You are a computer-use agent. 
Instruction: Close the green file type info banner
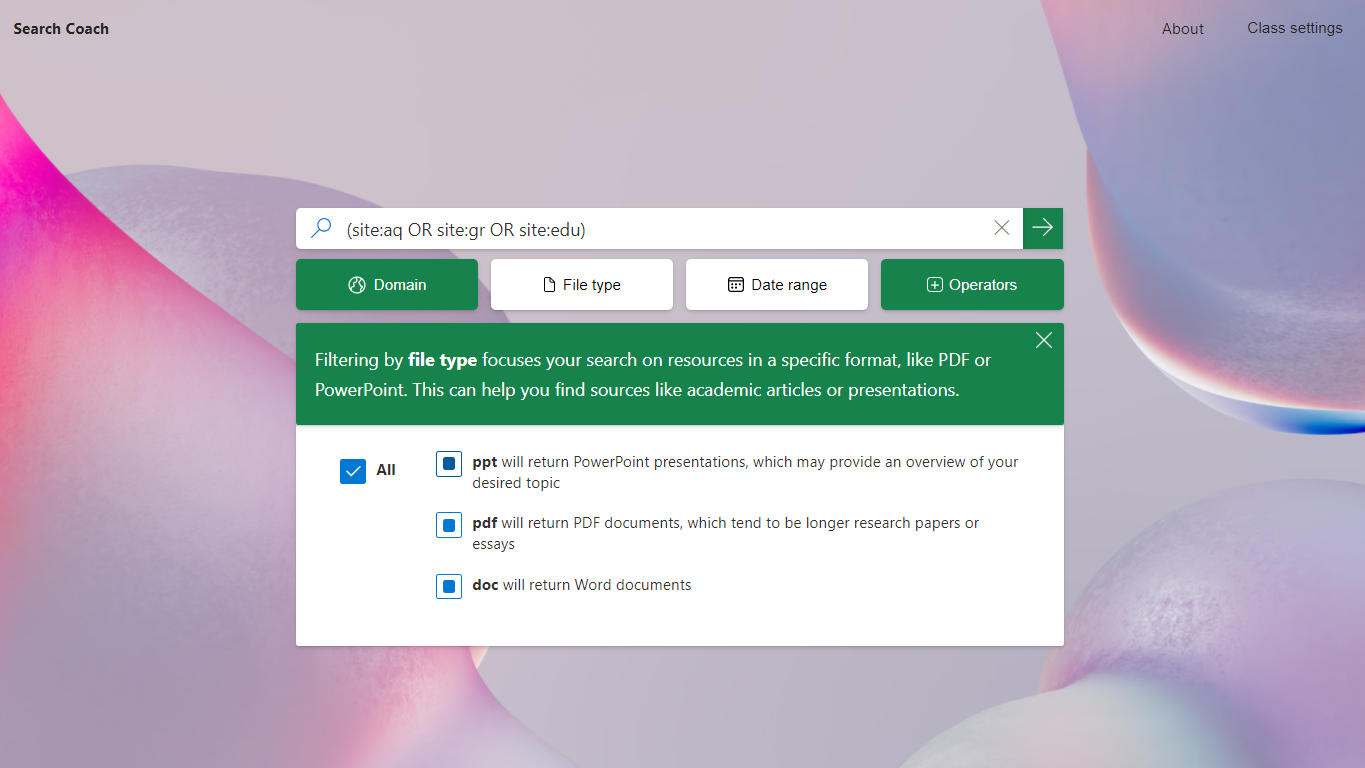click(1043, 340)
